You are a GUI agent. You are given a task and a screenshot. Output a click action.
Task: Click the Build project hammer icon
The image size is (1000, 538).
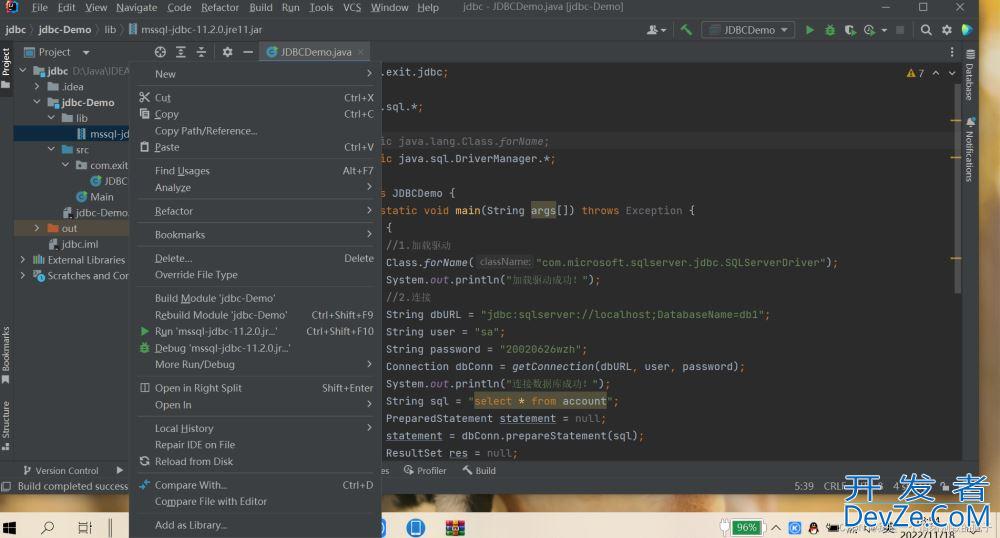686,29
